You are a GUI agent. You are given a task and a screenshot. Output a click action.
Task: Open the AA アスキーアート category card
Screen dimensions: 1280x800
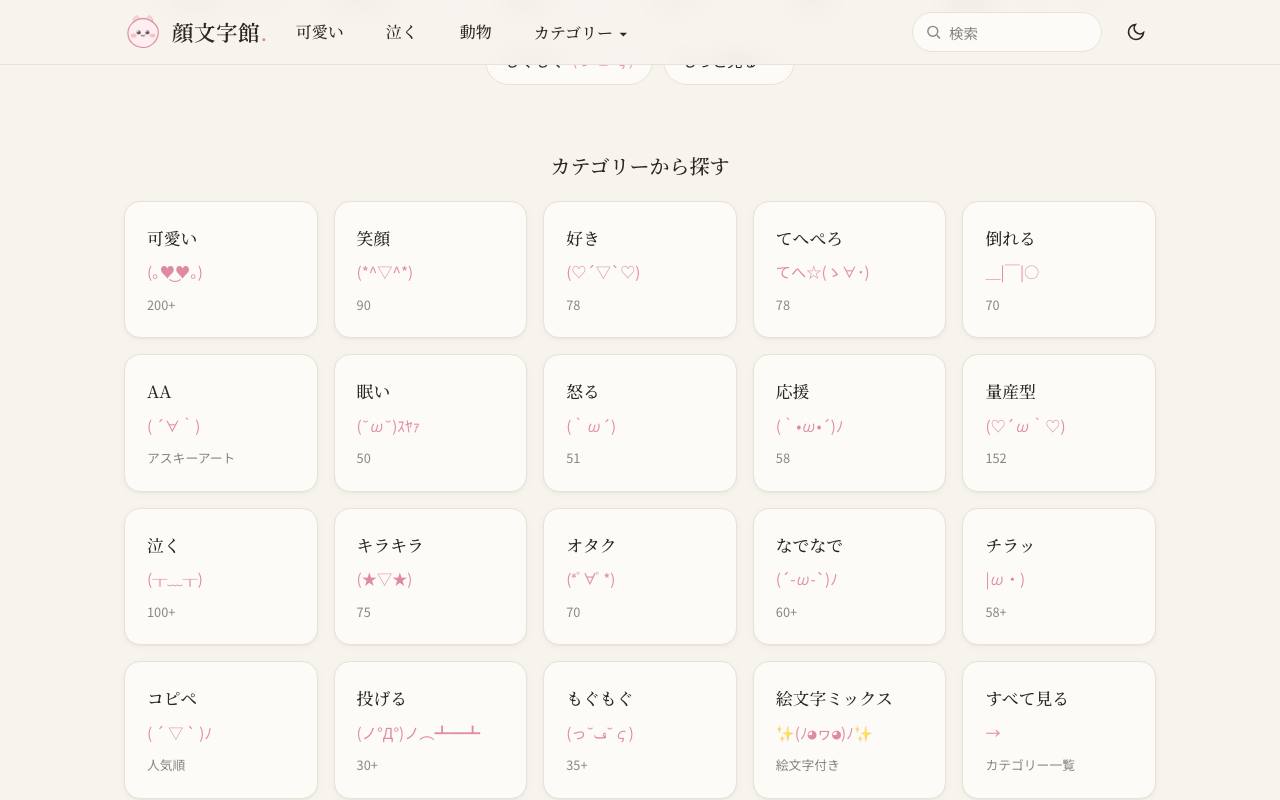pos(221,423)
